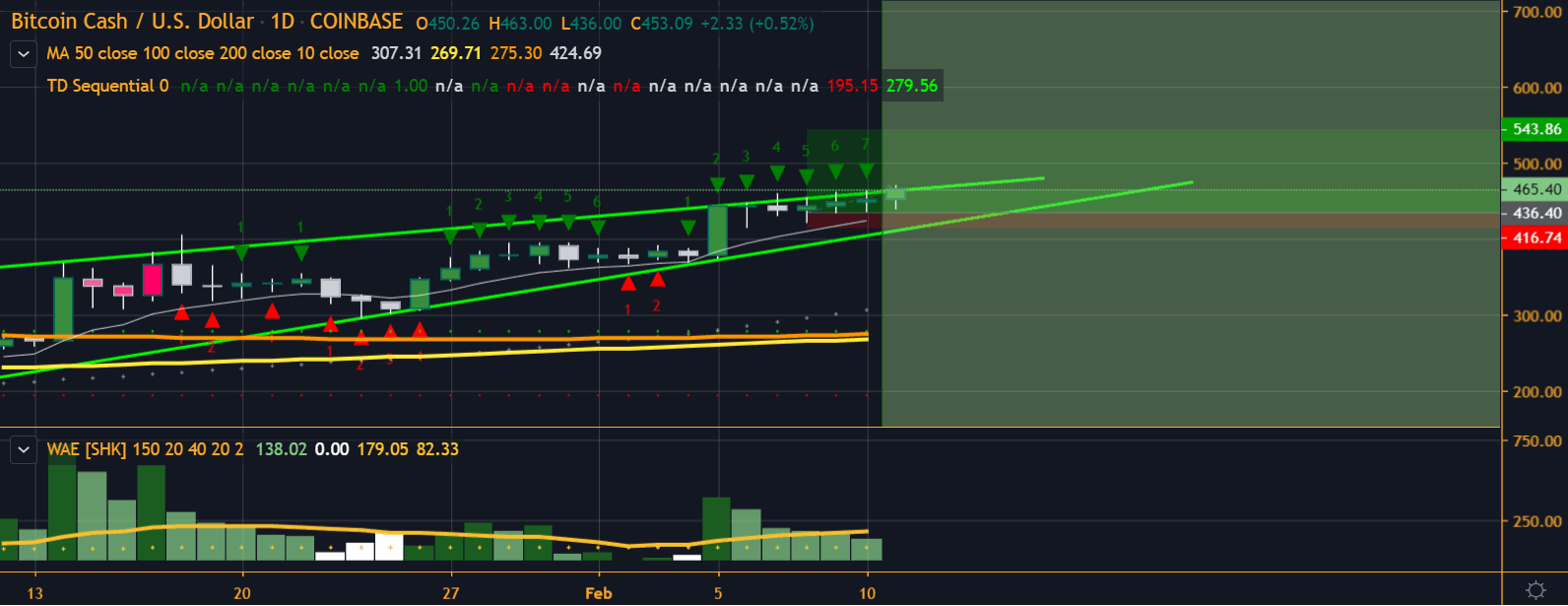The width and height of the screenshot is (1568, 606).
Task: Click the 20 date on time axis
Action: tap(242, 593)
